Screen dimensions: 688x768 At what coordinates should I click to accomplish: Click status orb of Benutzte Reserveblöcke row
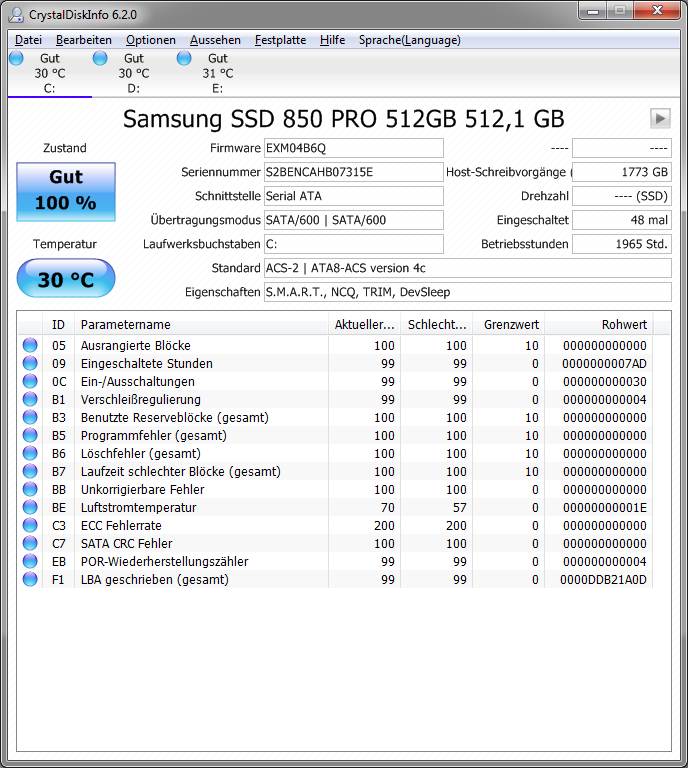click(30, 417)
